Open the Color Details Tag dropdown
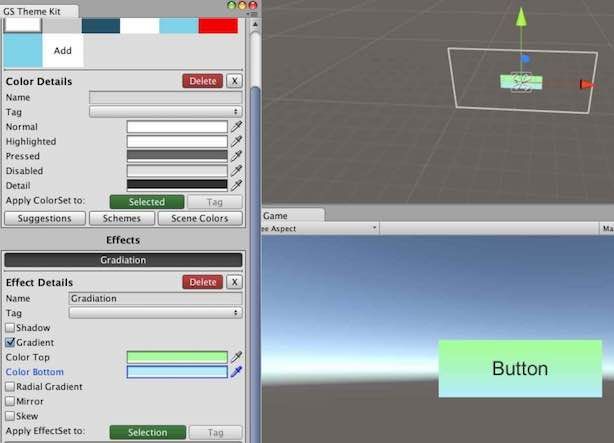The width and height of the screenshot is (614, 443). coord(166,112)
